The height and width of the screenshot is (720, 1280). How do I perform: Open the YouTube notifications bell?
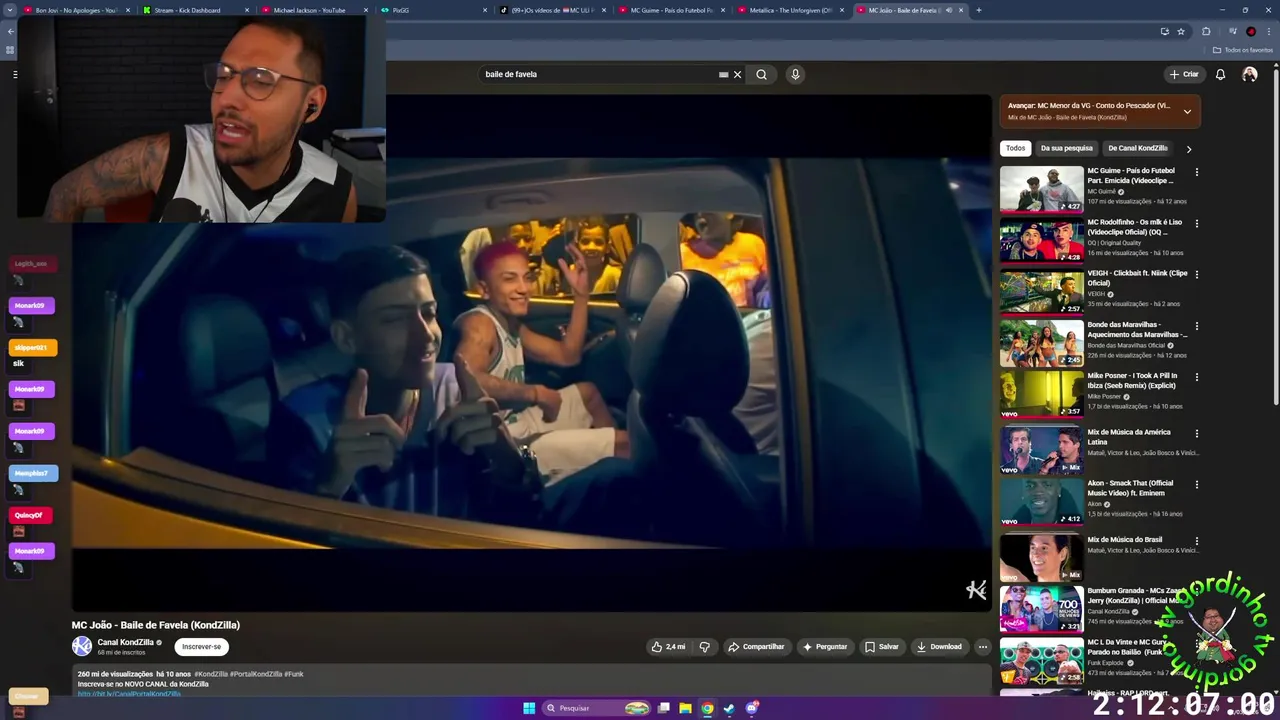click(x=1220, y=74)
